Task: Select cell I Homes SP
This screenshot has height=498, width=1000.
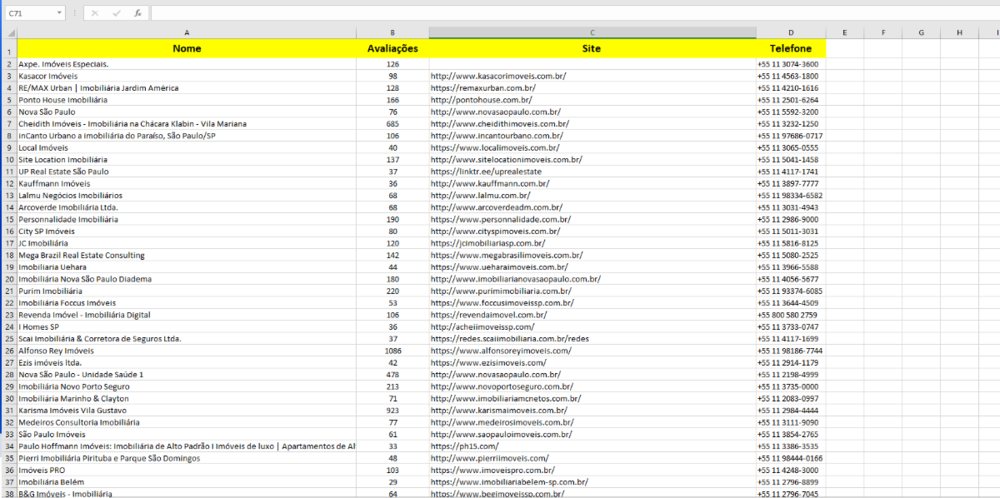Action: [x=186, y=326]
